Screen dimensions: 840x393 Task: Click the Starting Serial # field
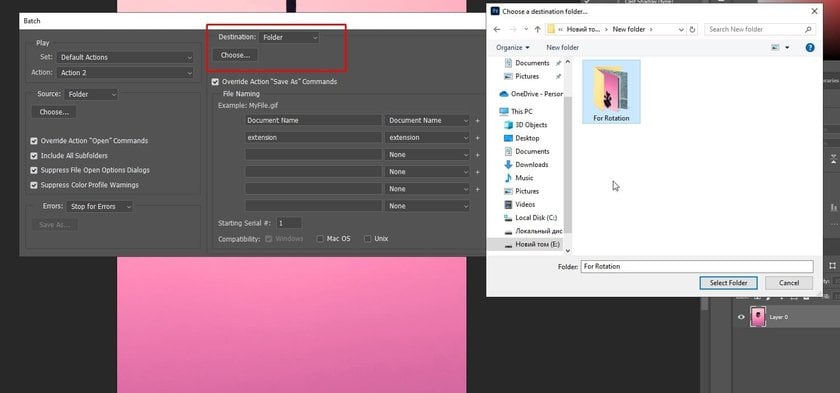[289, 223]
